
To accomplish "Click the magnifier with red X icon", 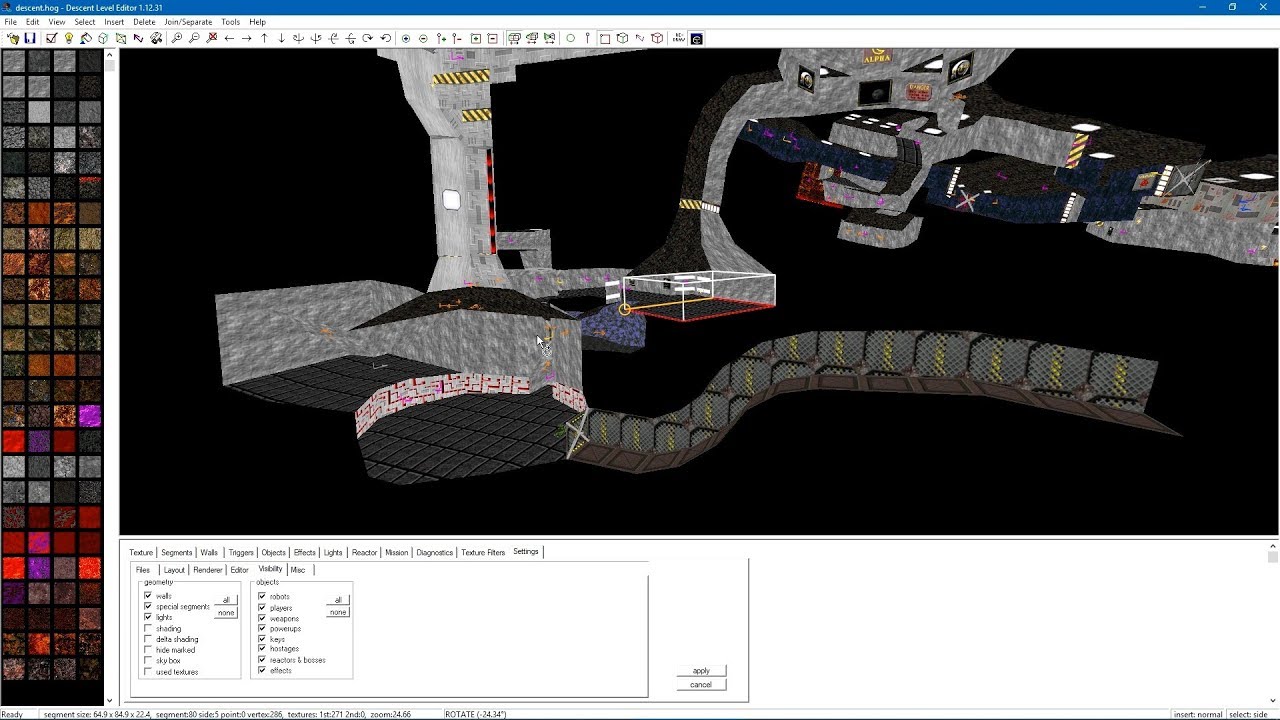I will 212,38.
